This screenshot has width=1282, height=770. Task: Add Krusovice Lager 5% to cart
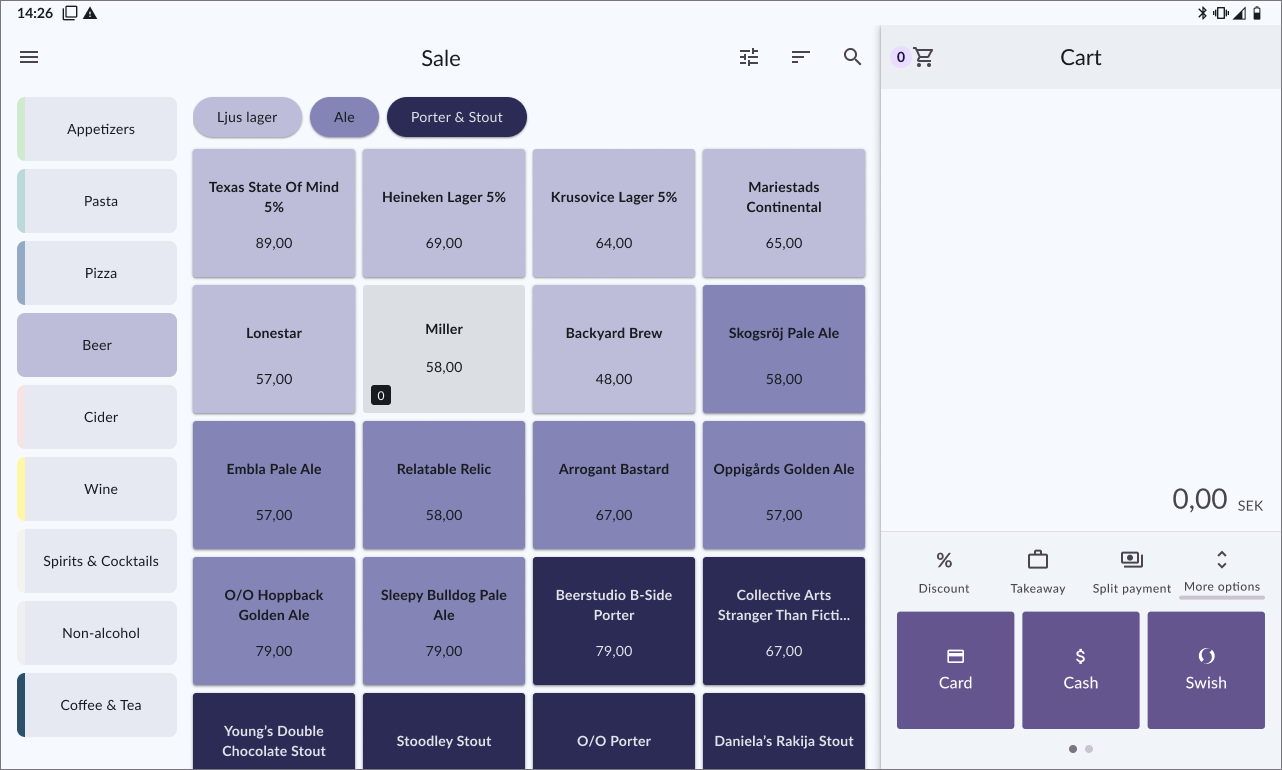click(614, 213)
